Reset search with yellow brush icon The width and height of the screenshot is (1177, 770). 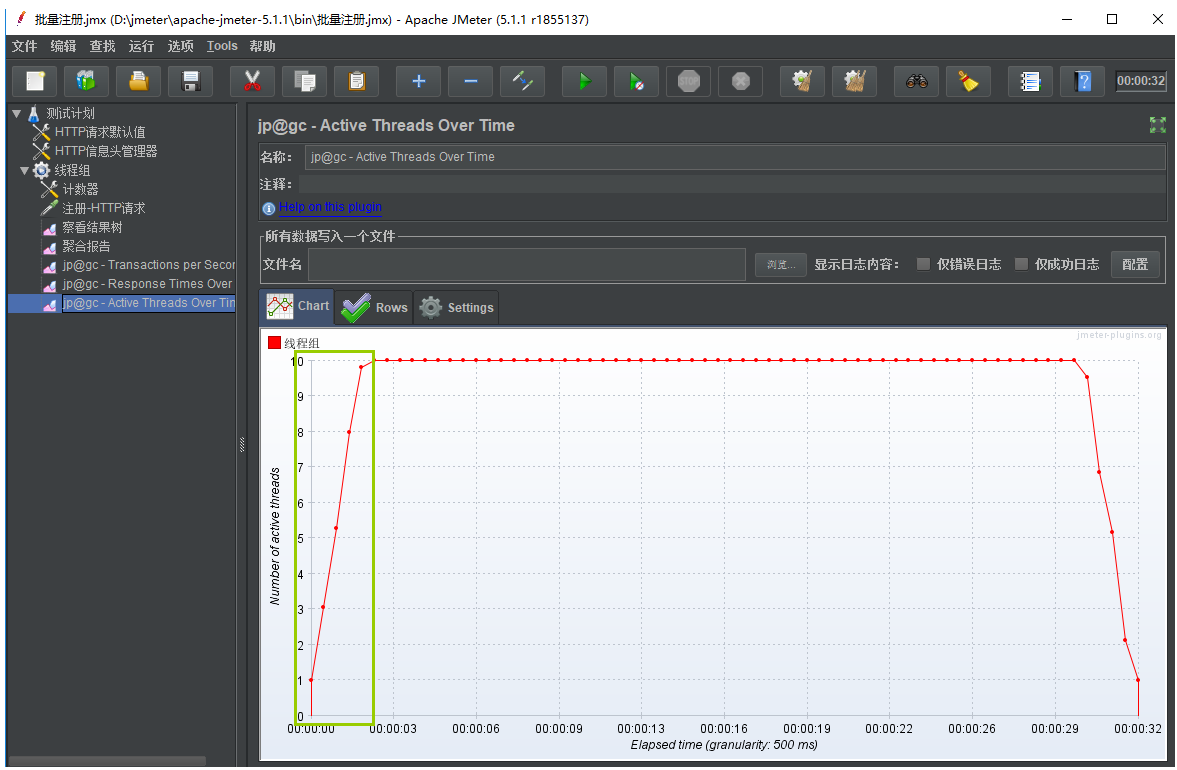point(968,81)
